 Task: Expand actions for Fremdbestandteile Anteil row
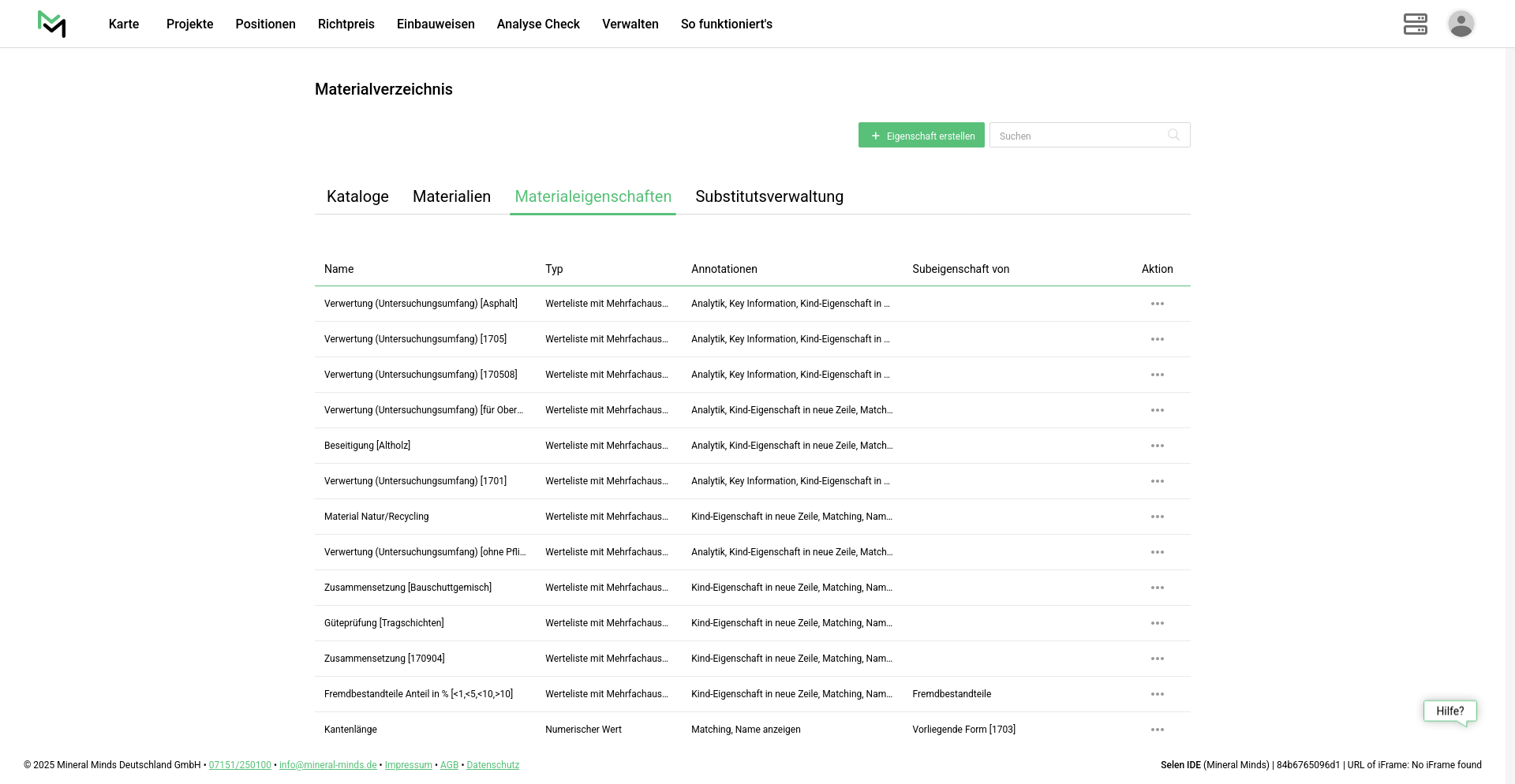[x=1157, y=694]
